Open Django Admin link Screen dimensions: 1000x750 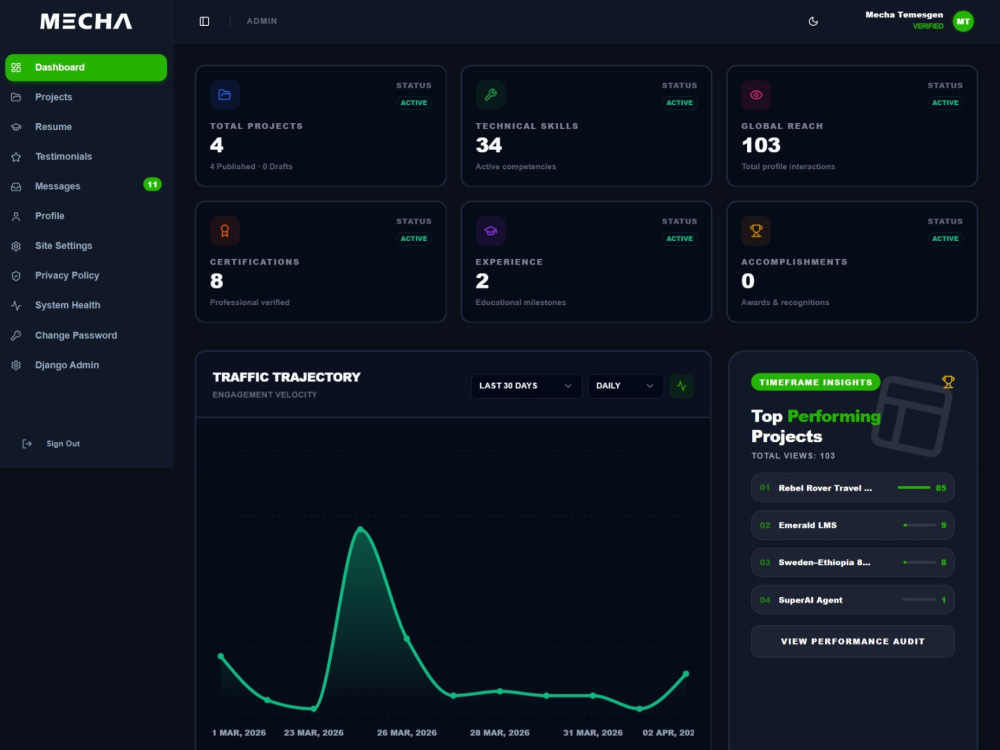tap(86, 365)
